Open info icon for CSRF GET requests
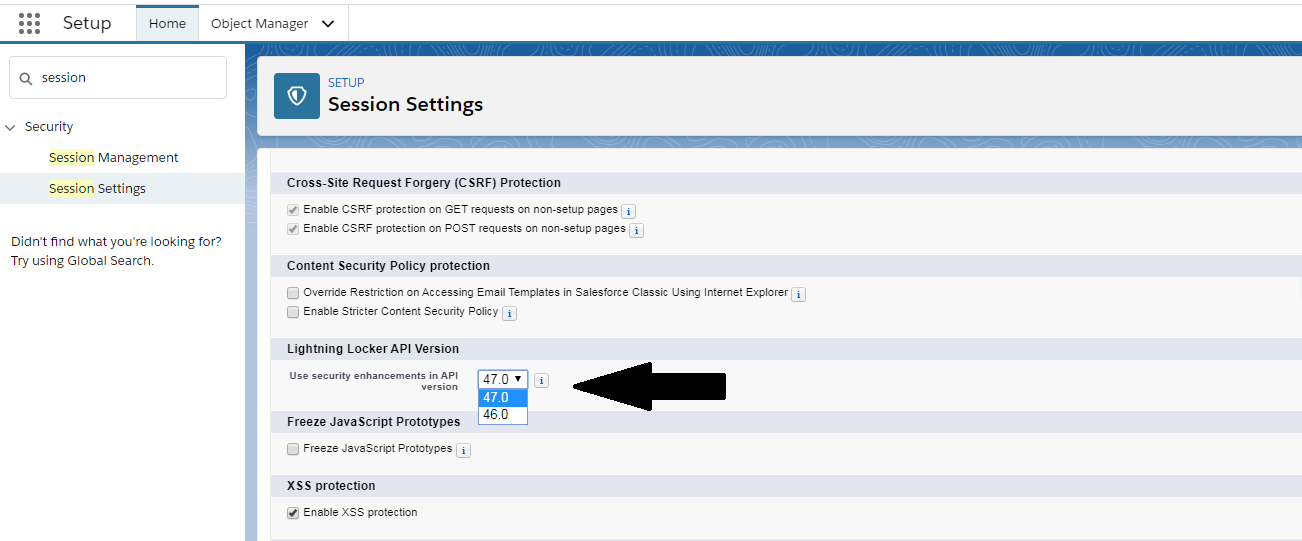Viewport: 1302px width, 541px height. (x=629, y=211)
